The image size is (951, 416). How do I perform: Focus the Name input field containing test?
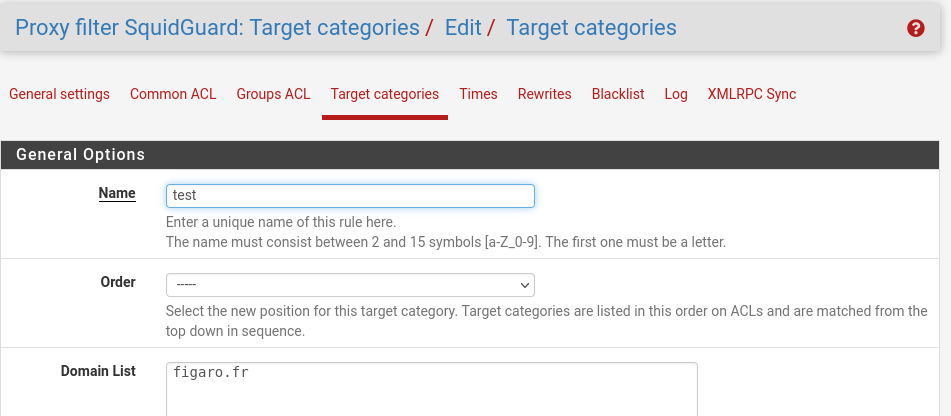click(350, 196)
